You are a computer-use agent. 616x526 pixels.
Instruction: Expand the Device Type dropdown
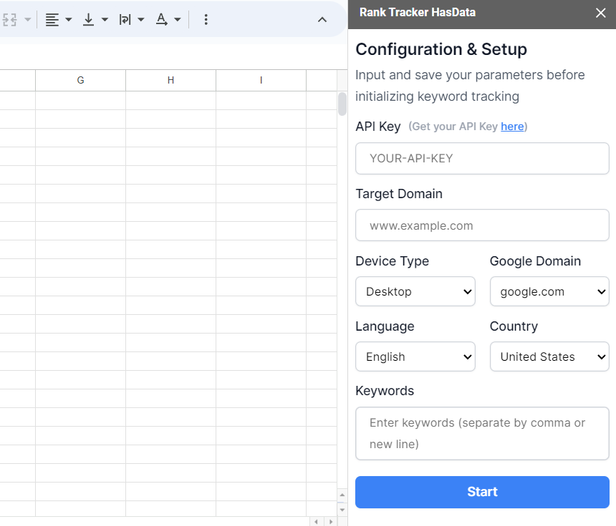pyautogui.click(x=415, y=292)
